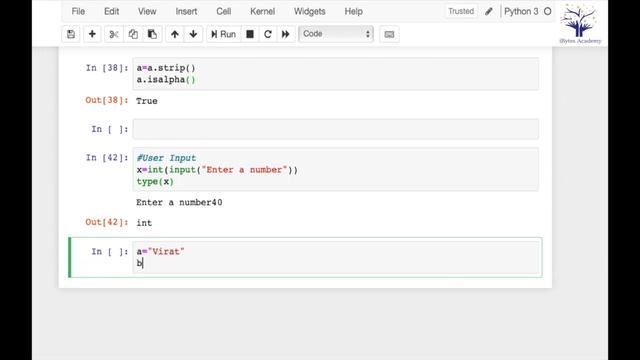Open the Help menu
Viewport: 640px width, 360px height.
coord(353,11)
